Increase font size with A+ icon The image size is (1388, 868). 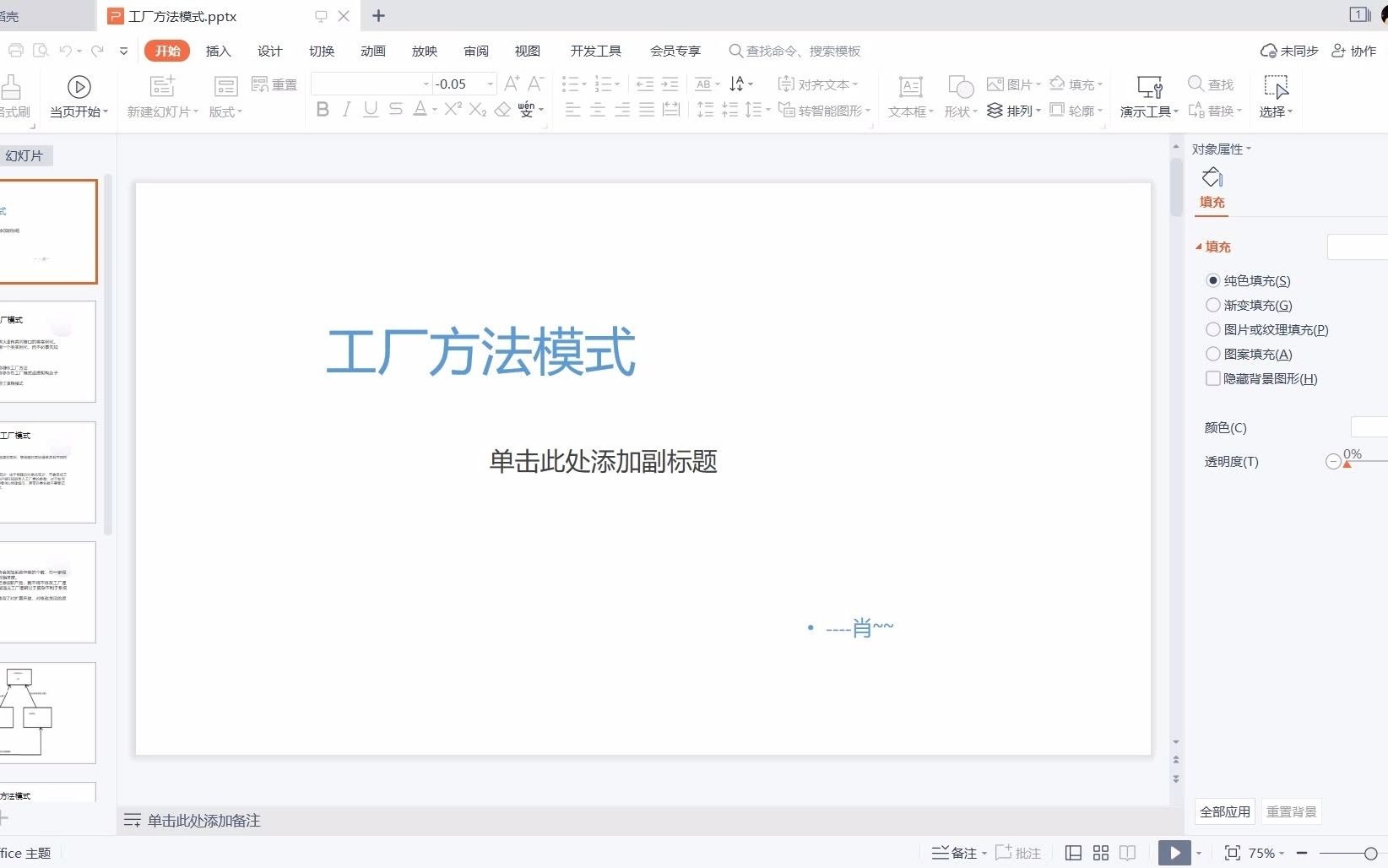point(512,84)
